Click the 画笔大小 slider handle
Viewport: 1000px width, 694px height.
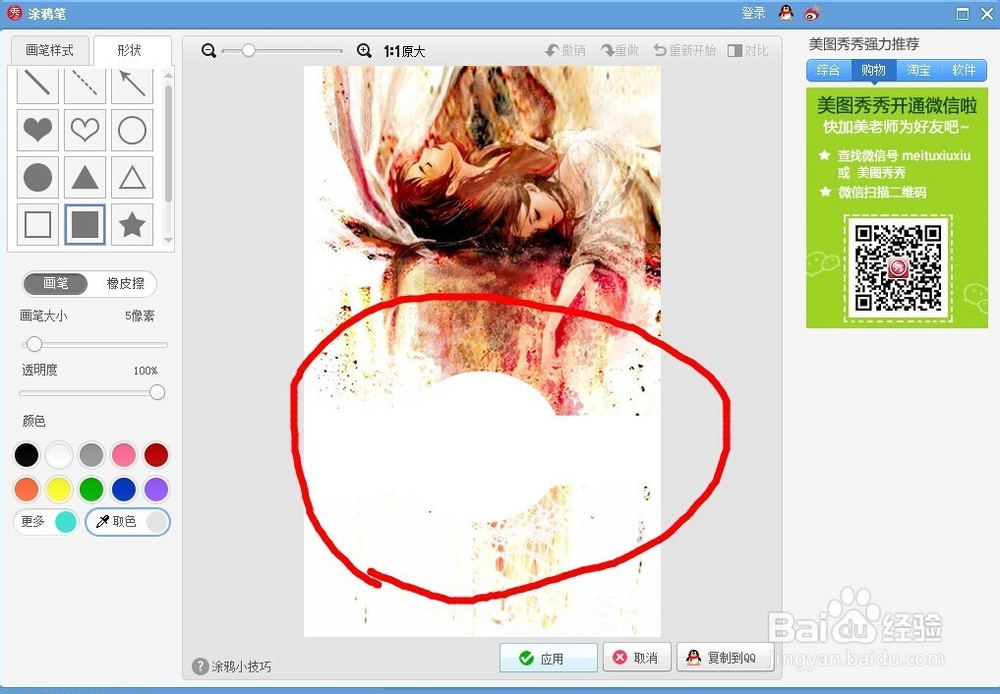[x=34, y=344]
